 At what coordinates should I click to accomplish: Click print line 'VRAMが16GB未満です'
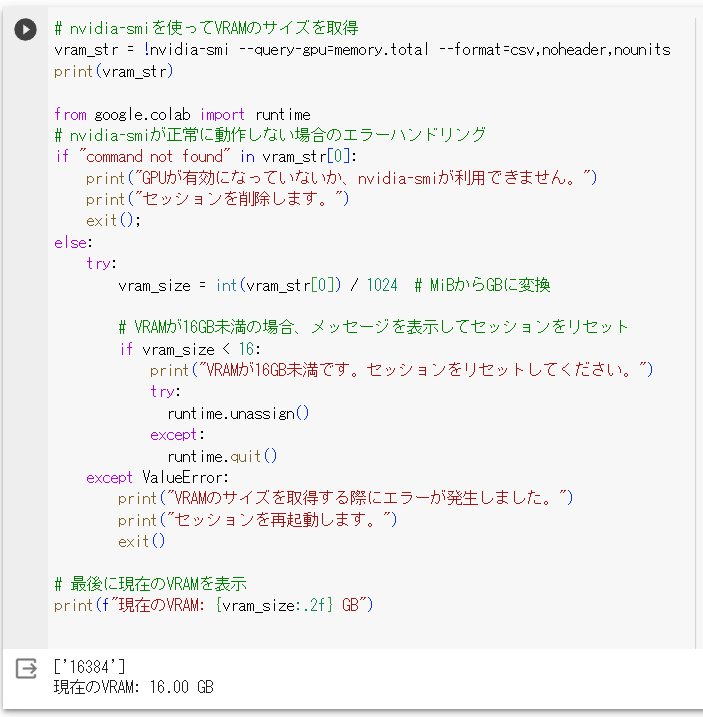point(402,370)
